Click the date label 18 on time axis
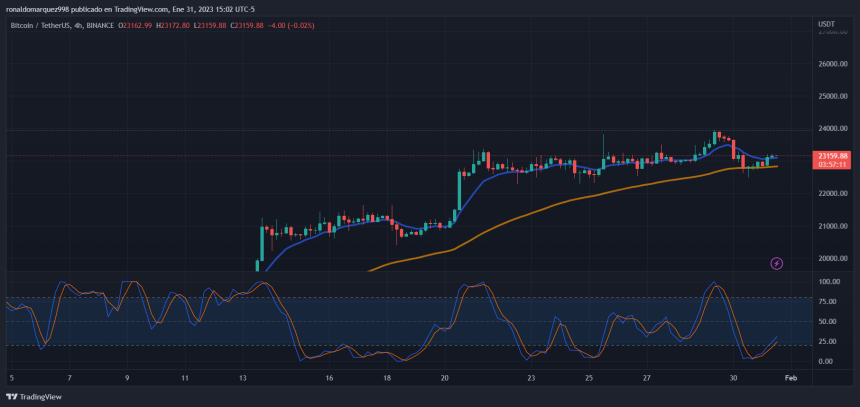Image resolution: width=860 pixels, height=407 pixels. [387, 378]
